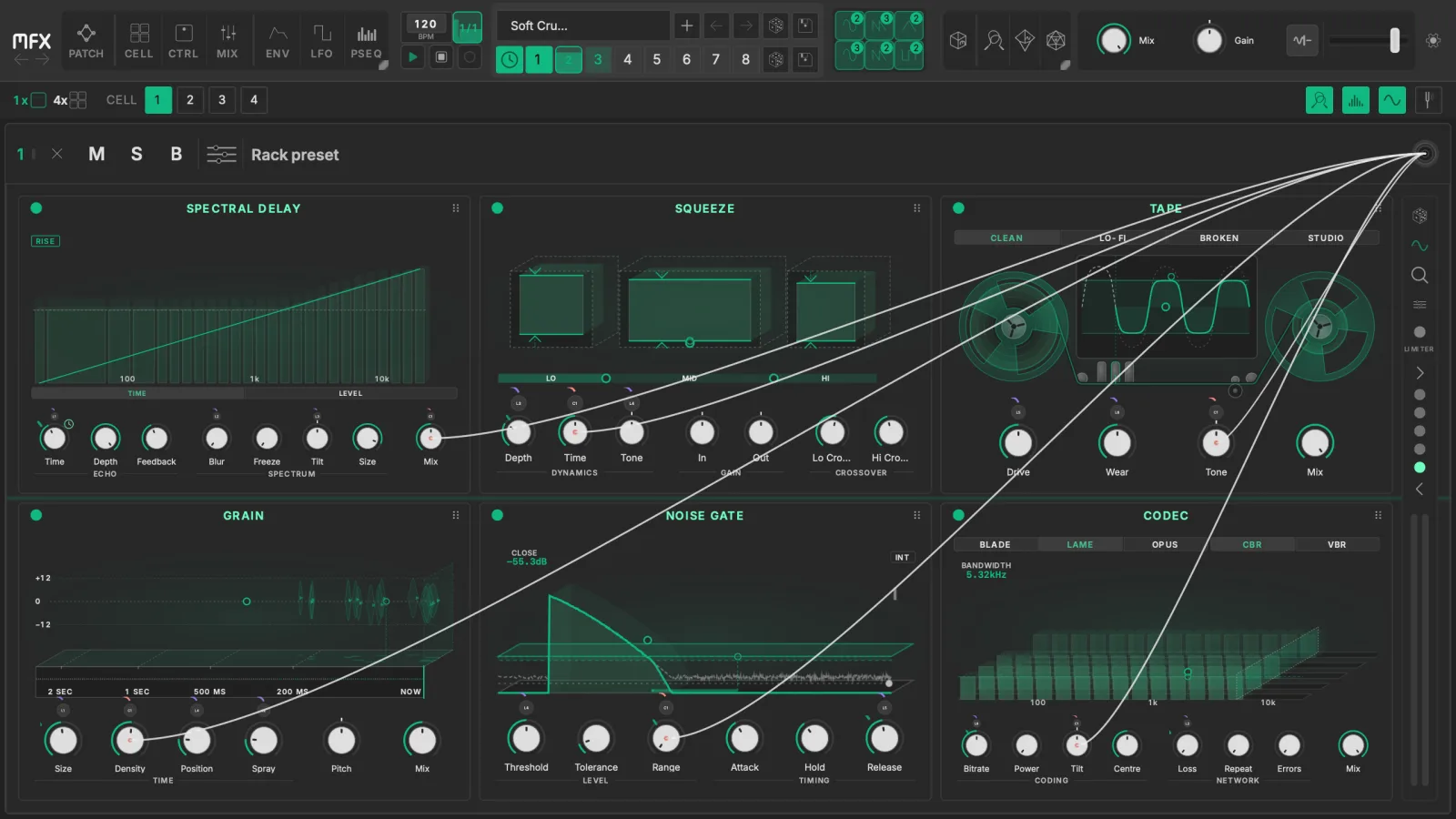Toggle the green magnifier analyzer button
The image size is (1456, 819).
click(1319, 100)
